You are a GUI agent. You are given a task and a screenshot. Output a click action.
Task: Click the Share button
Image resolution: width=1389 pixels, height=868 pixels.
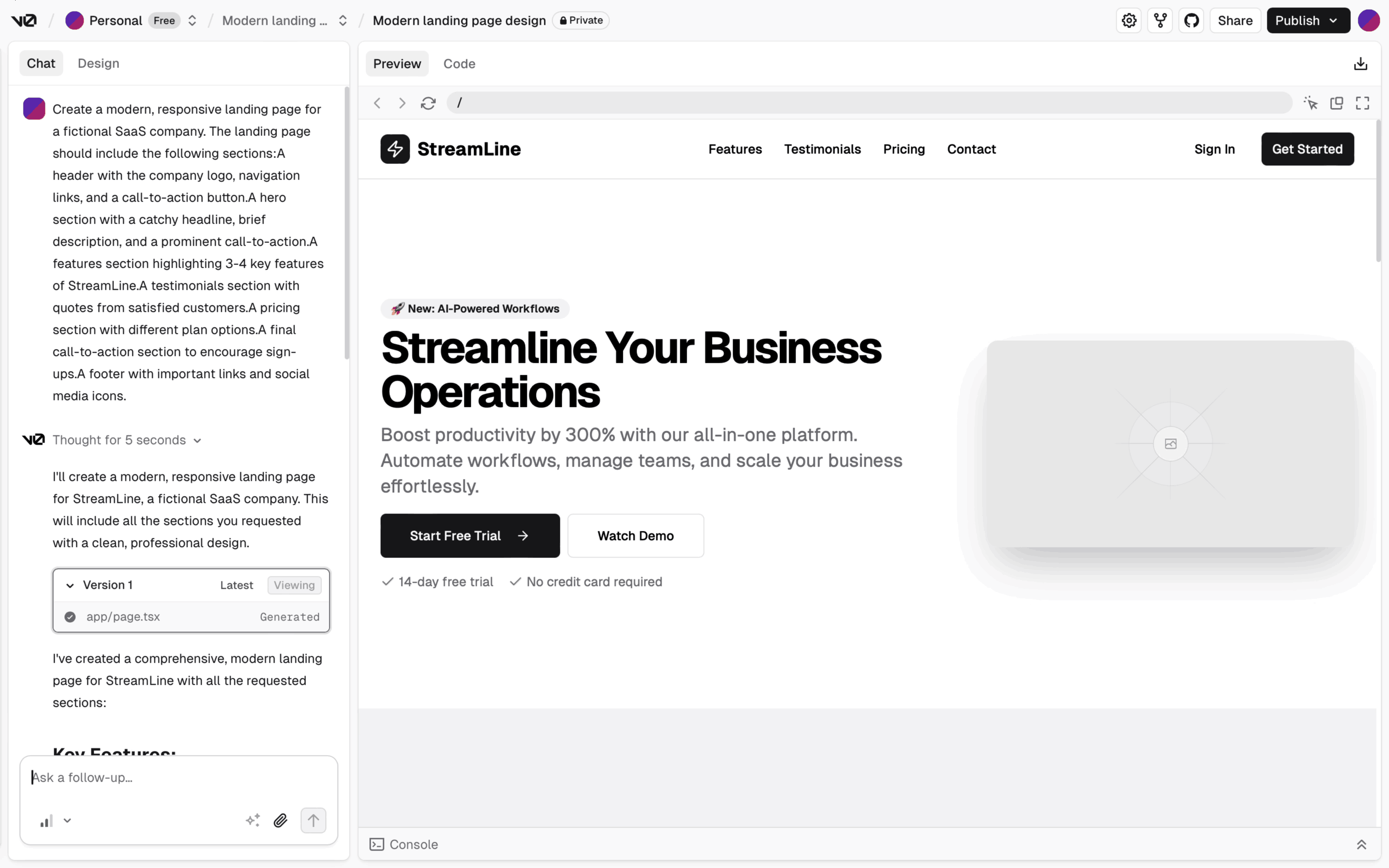1235,20
